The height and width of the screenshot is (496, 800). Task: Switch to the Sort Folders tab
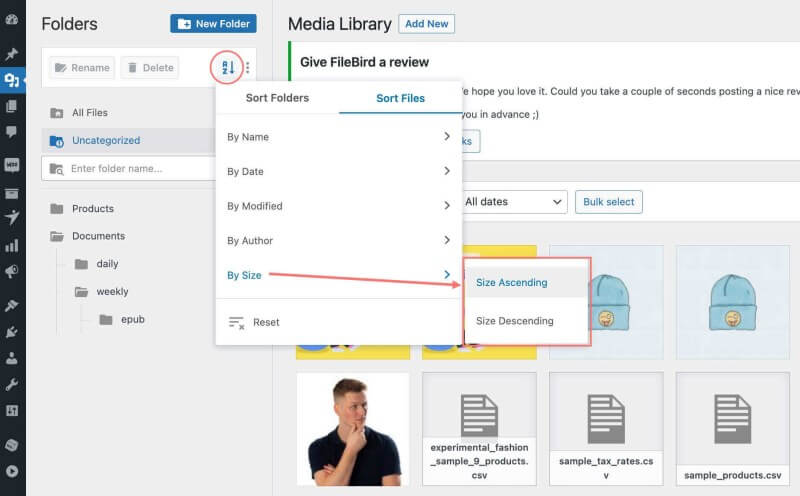[277, 98]
